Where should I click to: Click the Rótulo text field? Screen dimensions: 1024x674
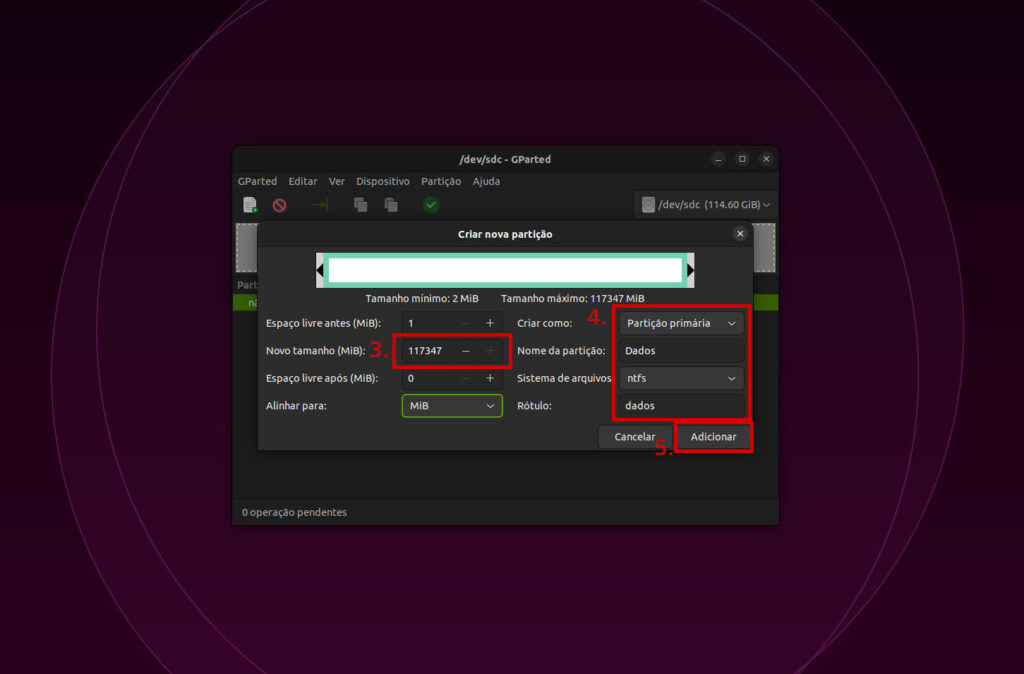(681, 406)
